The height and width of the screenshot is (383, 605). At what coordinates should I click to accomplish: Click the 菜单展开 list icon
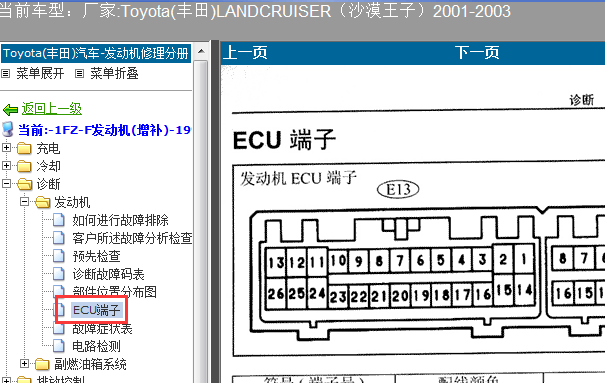(x=5, y=73)
